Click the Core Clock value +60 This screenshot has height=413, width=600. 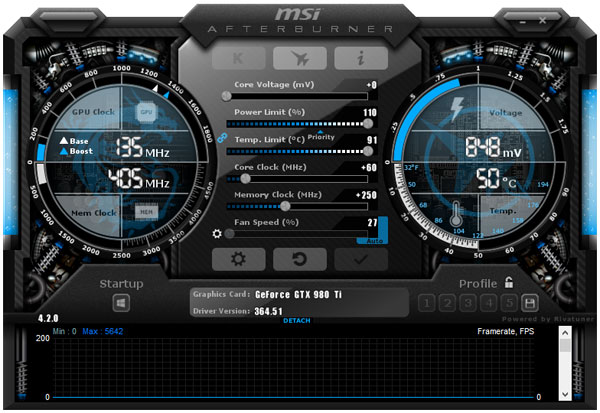[369, 168]
